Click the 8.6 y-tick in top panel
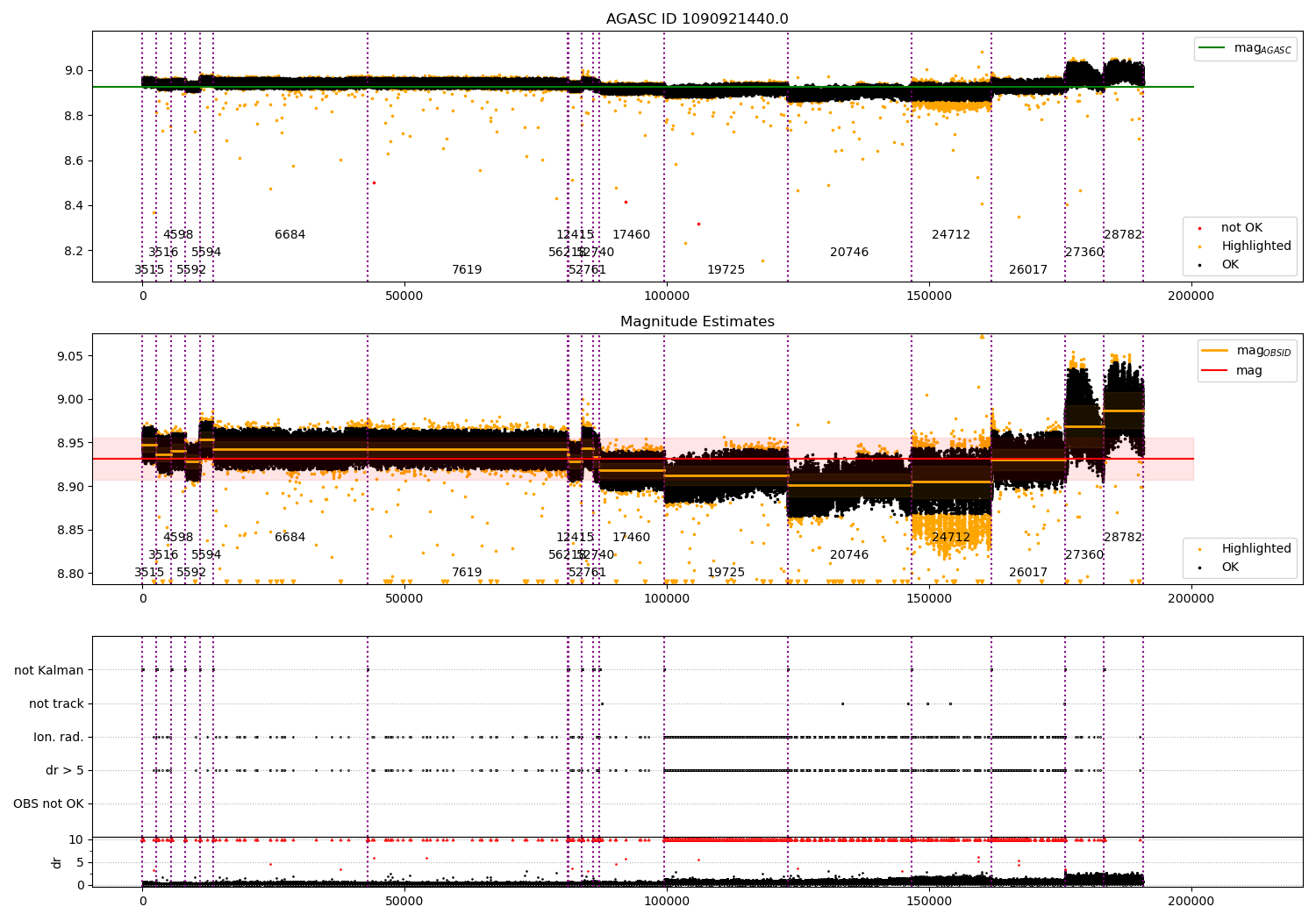The height and width of the screenshot is (921, 1316). 73,161
